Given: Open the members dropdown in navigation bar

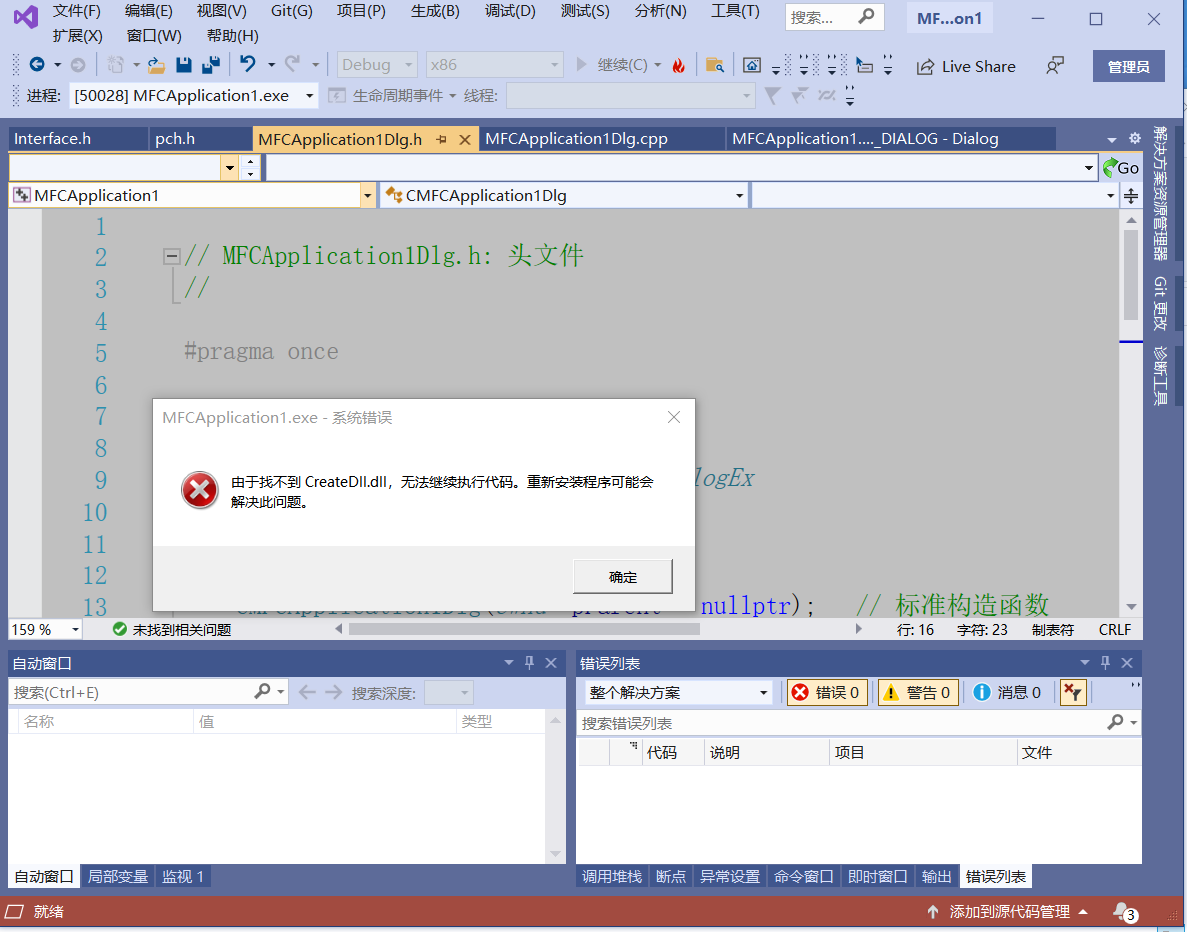Looking at the screenshot, I should [x=1111, y=196].
